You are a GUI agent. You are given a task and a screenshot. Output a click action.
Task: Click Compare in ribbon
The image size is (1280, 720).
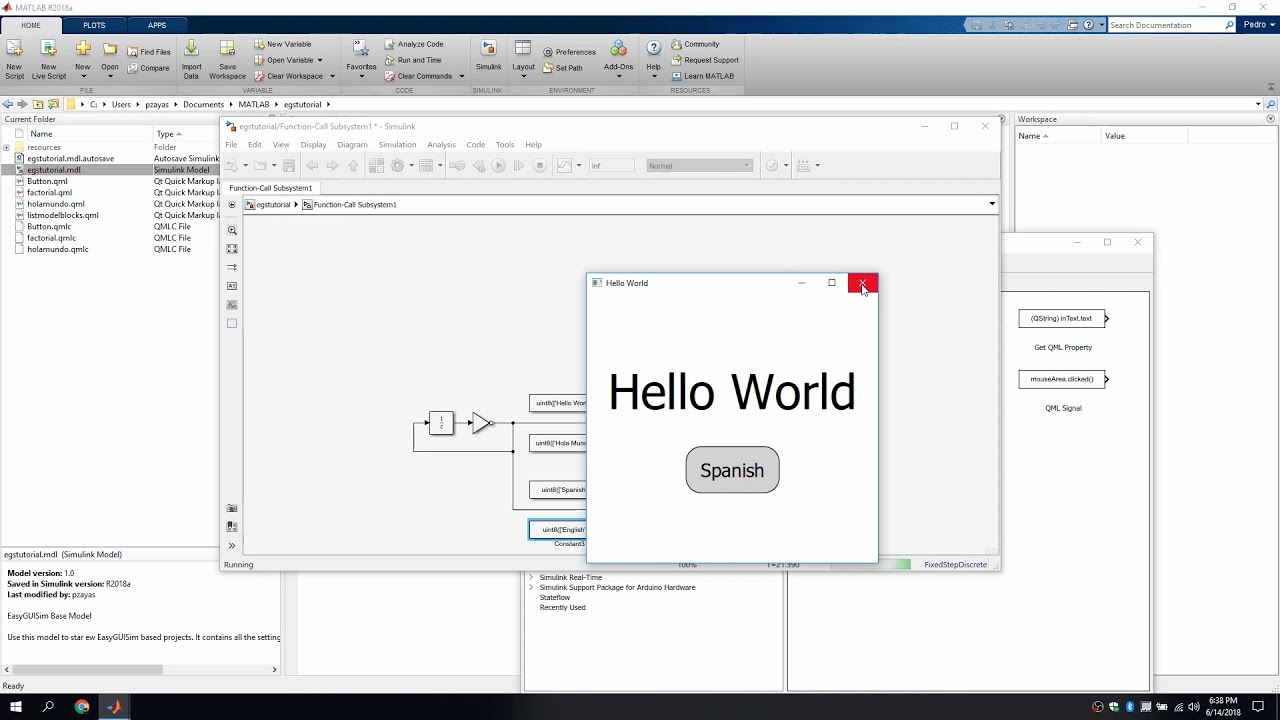pos(149,68)
